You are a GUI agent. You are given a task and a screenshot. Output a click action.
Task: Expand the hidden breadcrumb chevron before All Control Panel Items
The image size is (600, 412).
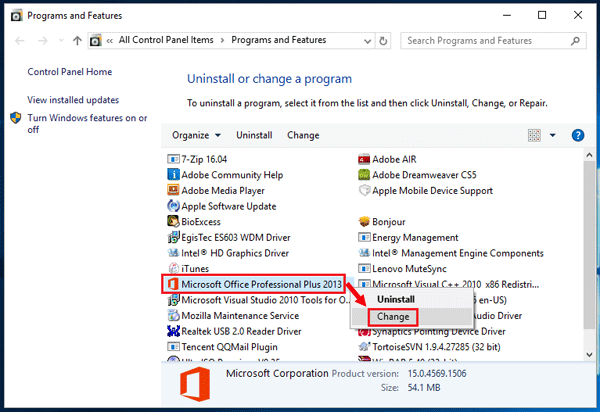[110, 41]
